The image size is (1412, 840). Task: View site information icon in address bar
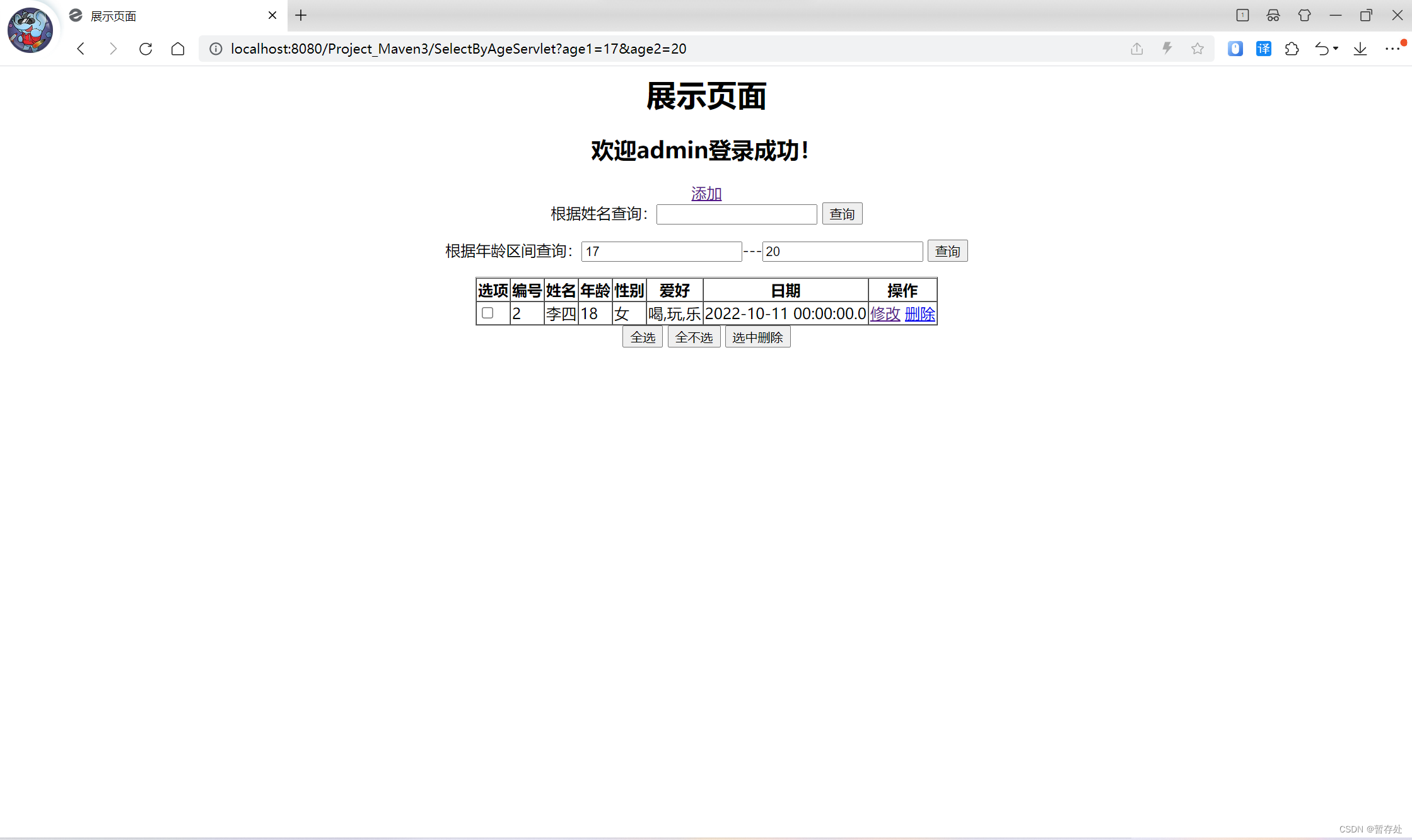click(216, 49)
